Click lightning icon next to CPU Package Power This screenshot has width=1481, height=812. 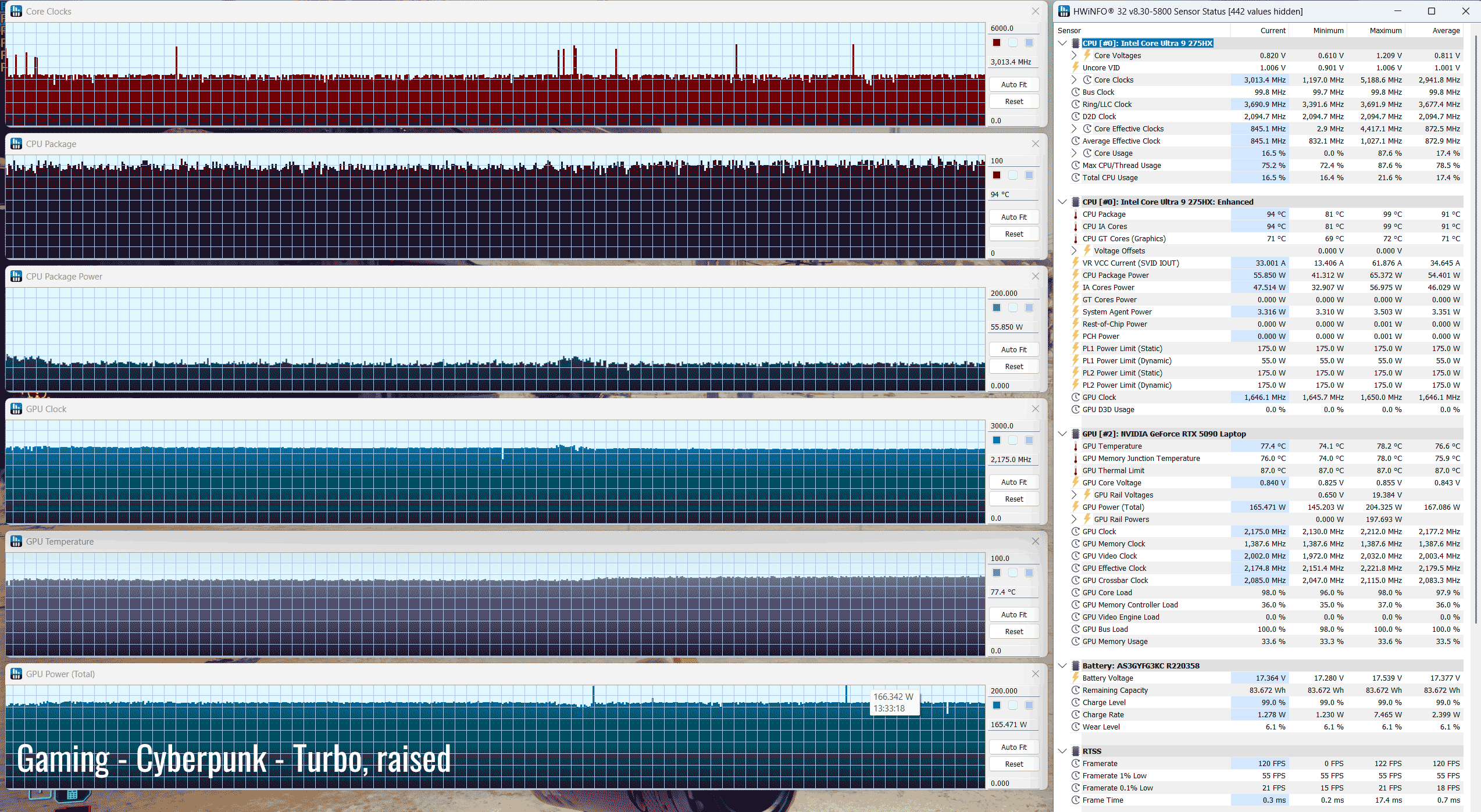[1076, 275]
